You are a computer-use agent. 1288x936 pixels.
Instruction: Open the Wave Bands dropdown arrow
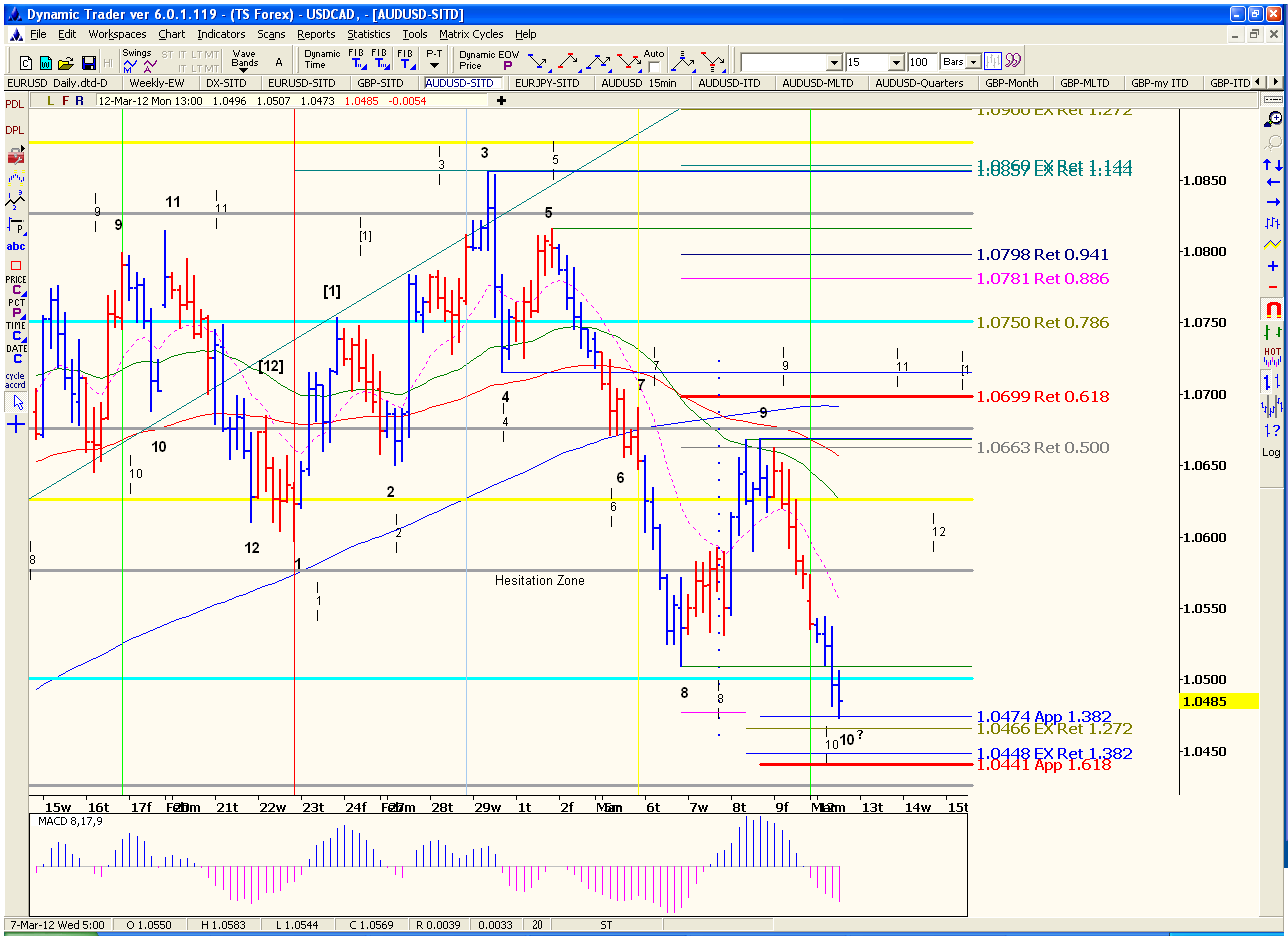pos(243,71)
